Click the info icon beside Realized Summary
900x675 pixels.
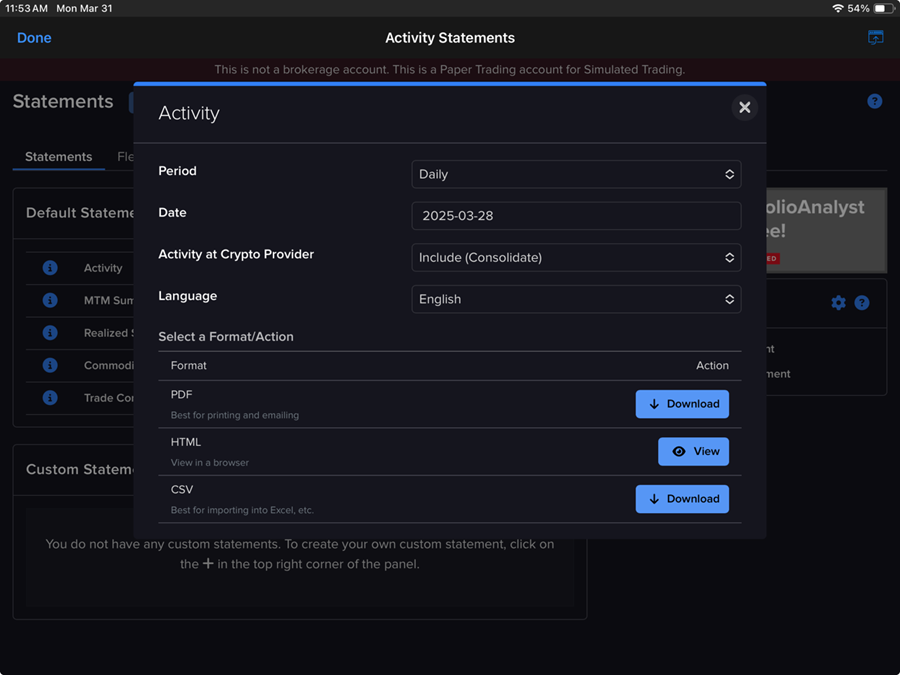[x=49, y=332]
